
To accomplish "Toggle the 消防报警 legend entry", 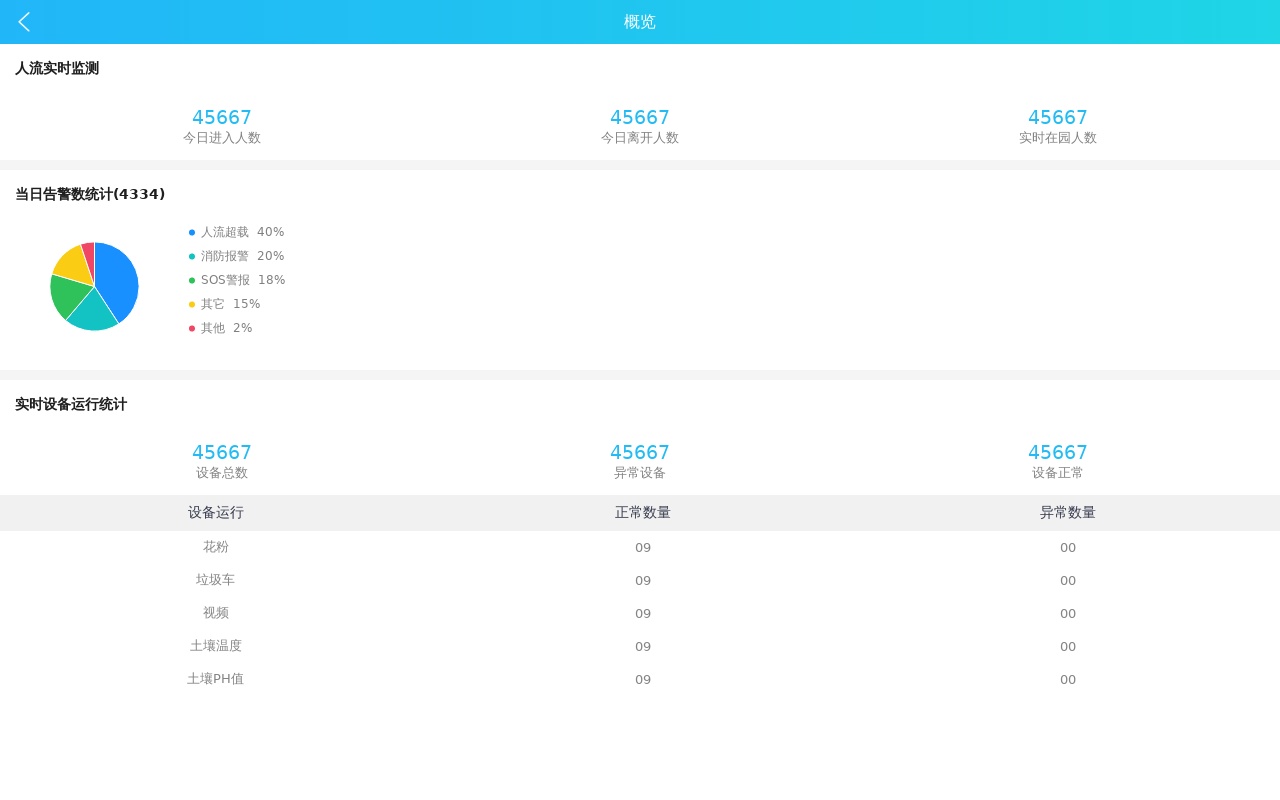I will [237, 256].
